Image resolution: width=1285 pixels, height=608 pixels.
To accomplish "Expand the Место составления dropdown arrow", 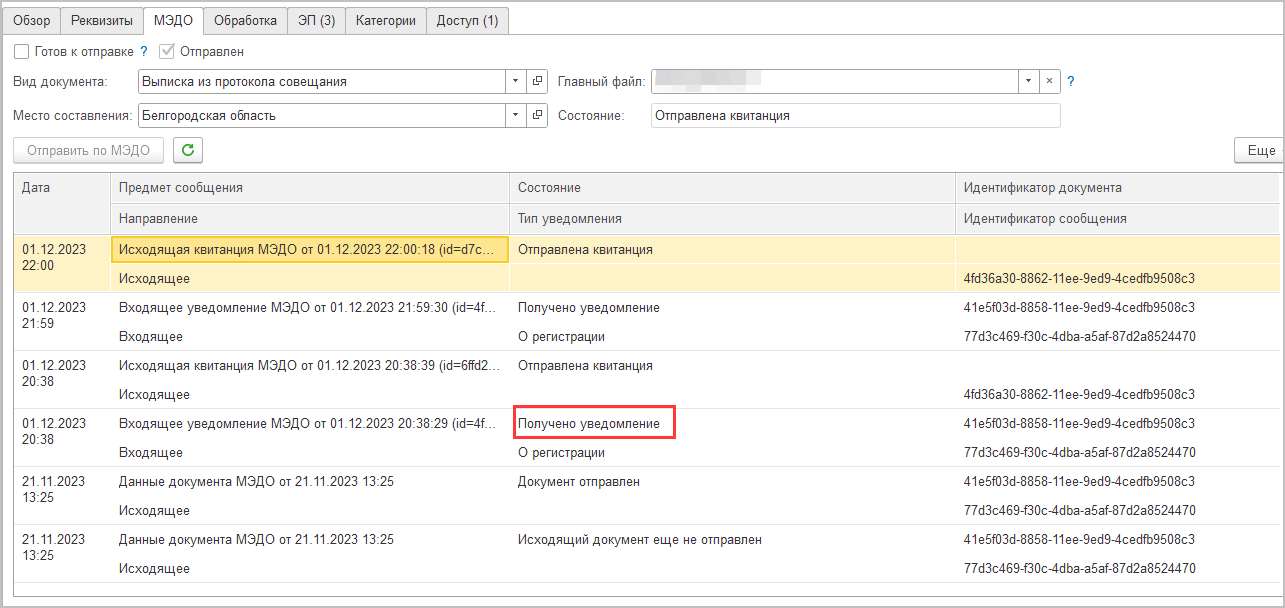I will pos(516,115).
